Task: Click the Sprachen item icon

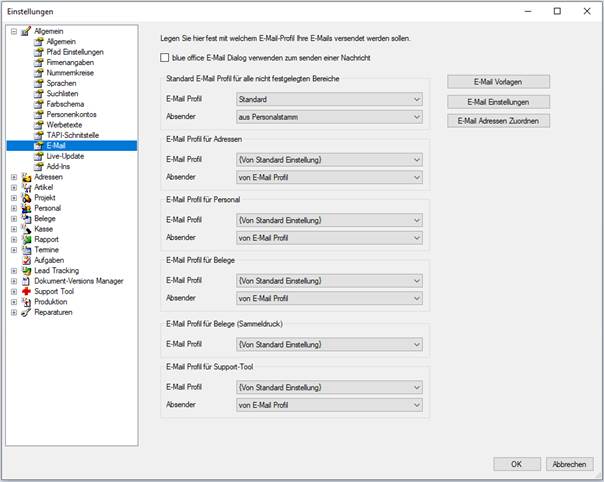Action: pyautogui.click(x=39, y=83)
